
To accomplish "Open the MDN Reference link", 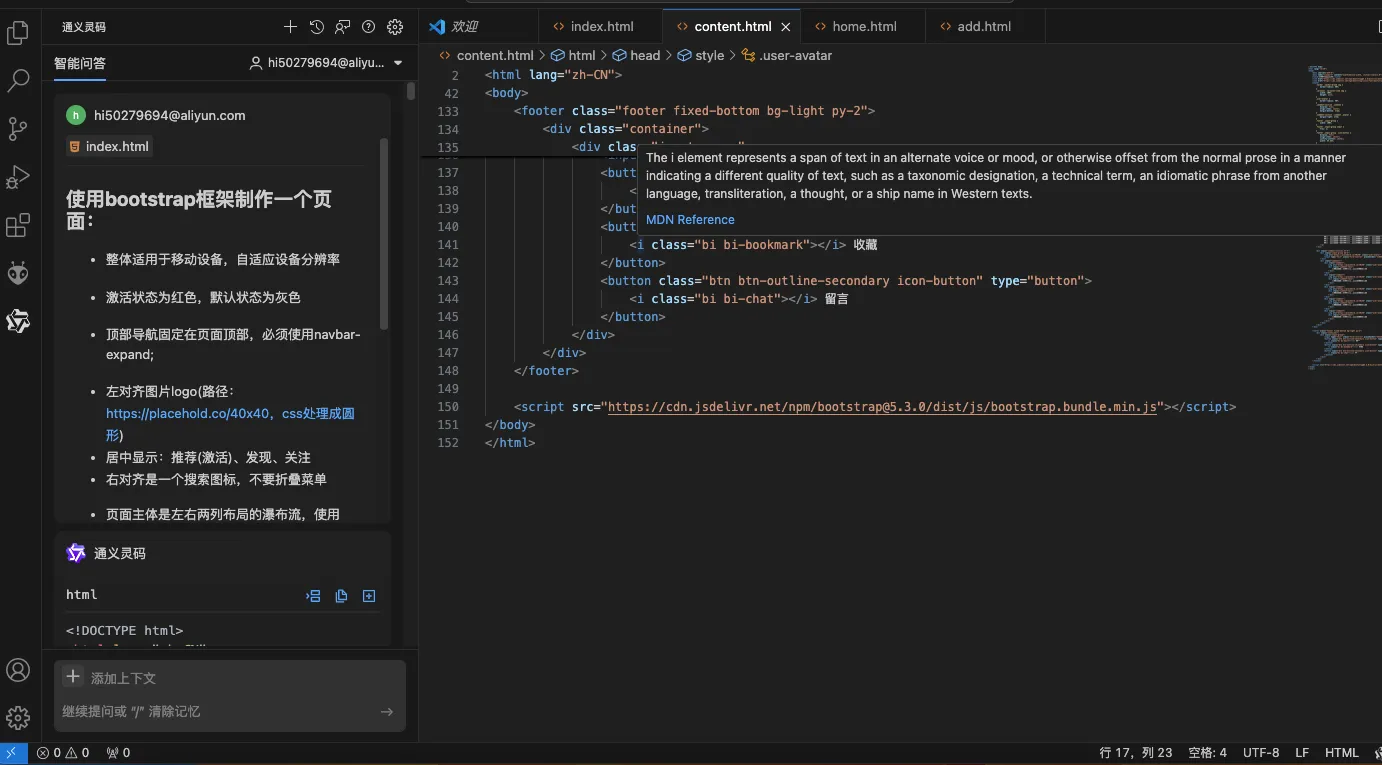I will pyautogui.click(x=690, y=220).
